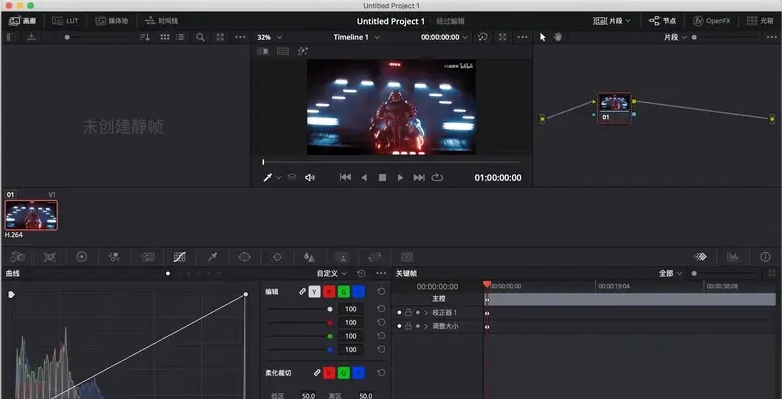
Task: Select the H.264 clip thumbnail 01
Action: (x=31, y=215)
